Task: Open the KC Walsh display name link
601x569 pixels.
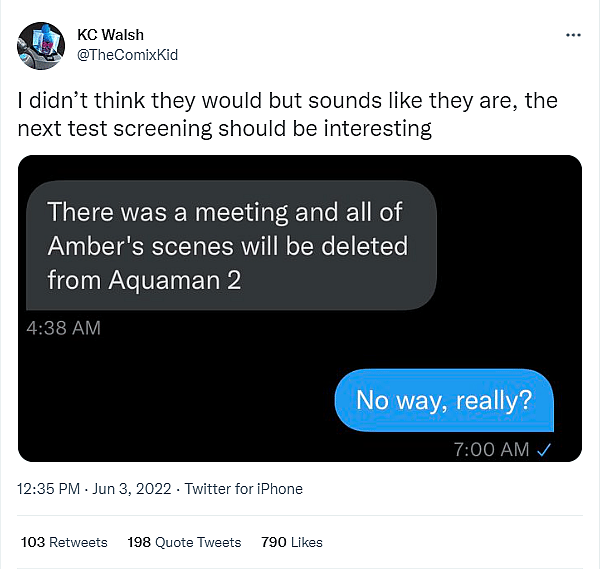Action: click(x=110, y=35)
